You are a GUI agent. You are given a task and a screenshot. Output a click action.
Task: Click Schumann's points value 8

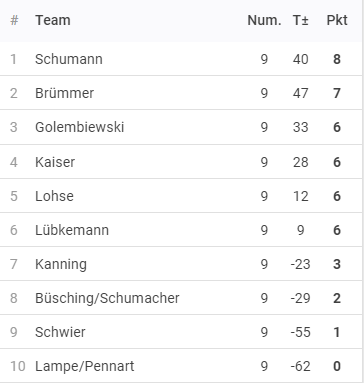click(337, 59)
